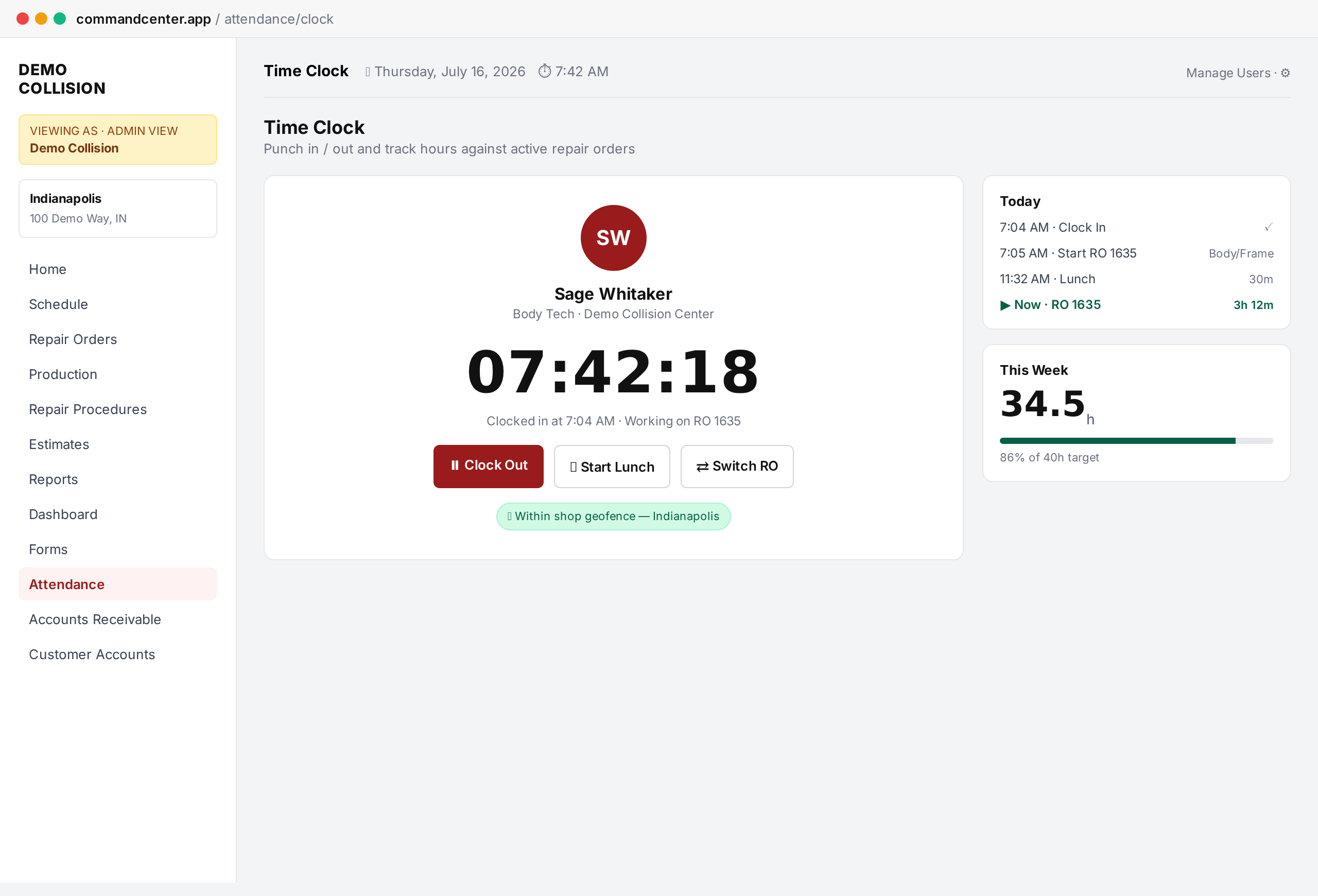Click the attendance/clock address bar path
This screenshot has height=896, width=1318.
[279, 19]
